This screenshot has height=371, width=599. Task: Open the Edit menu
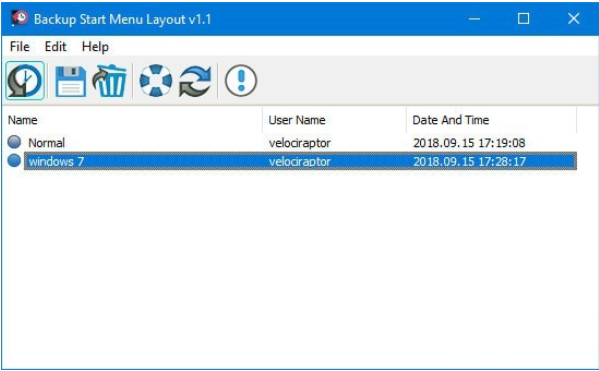coord(55,47)
